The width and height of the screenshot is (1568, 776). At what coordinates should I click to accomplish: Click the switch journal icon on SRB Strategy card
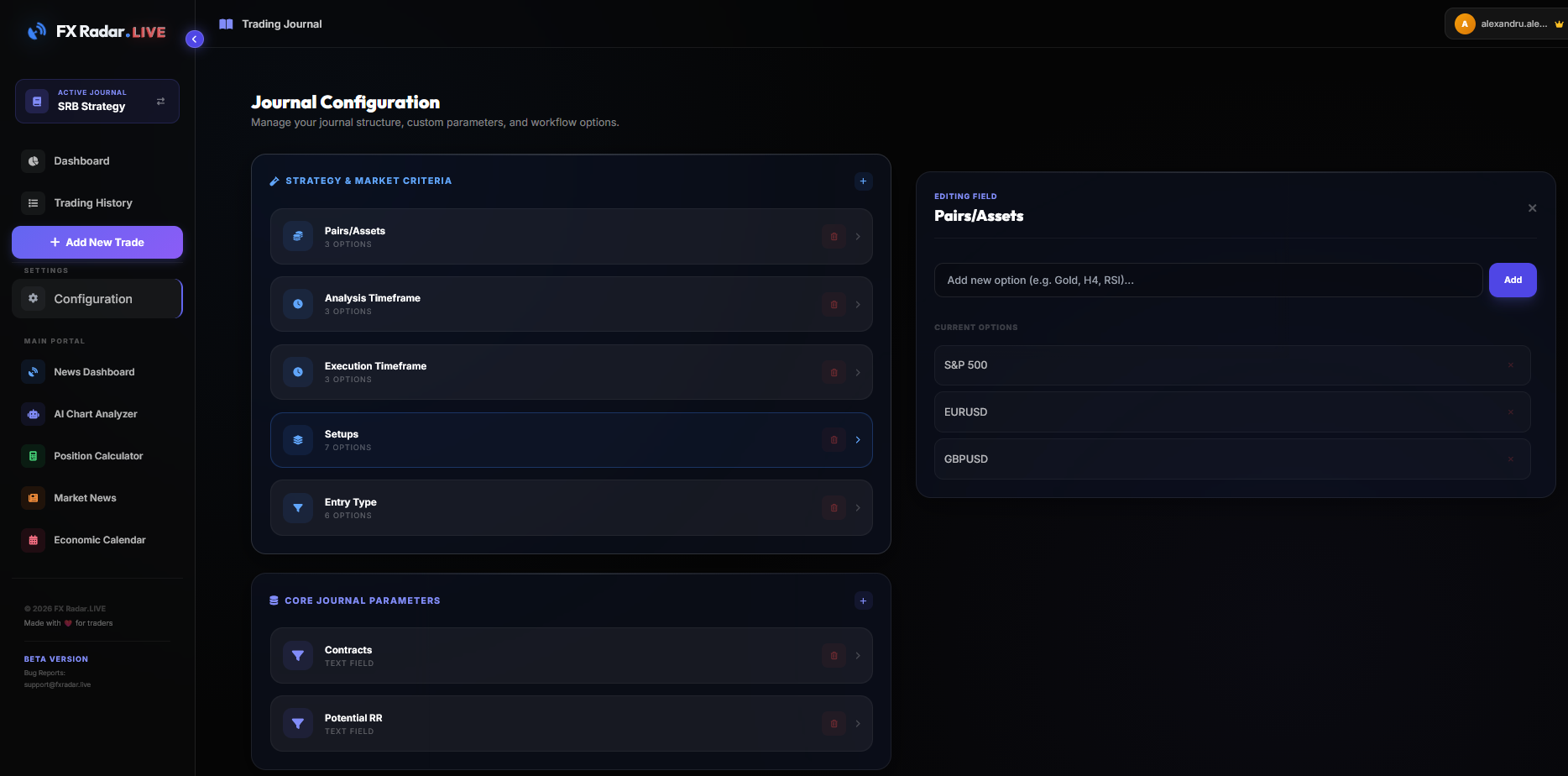coord(160,101)
